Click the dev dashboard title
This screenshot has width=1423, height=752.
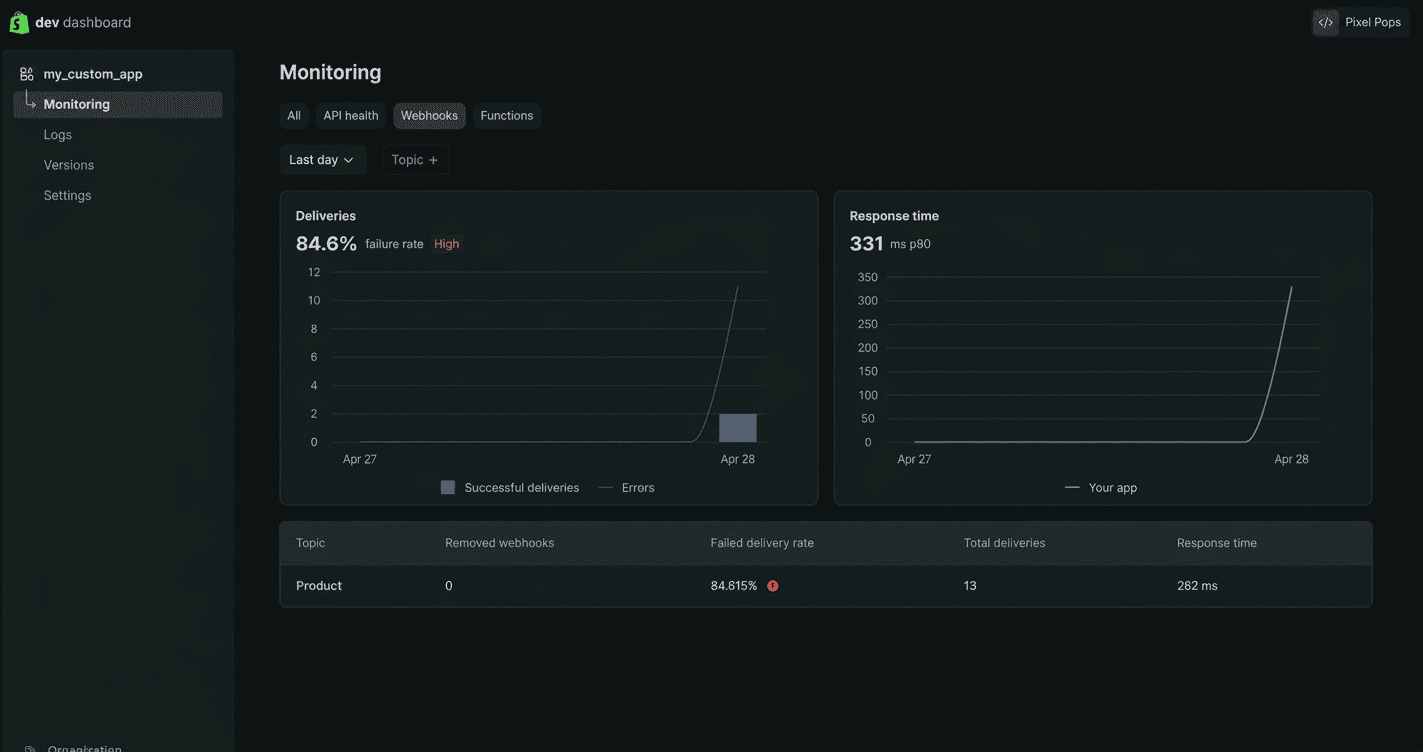coord(83,22)
